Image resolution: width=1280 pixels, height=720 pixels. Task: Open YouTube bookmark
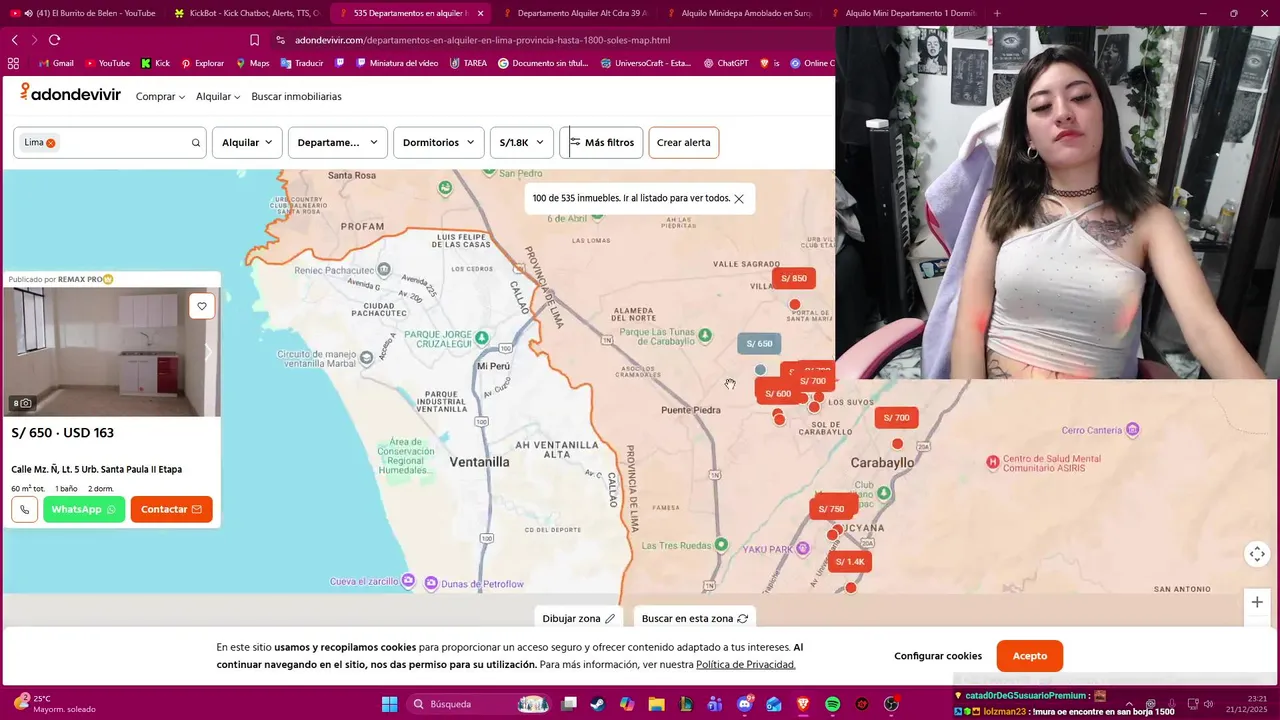coord(108,63)
